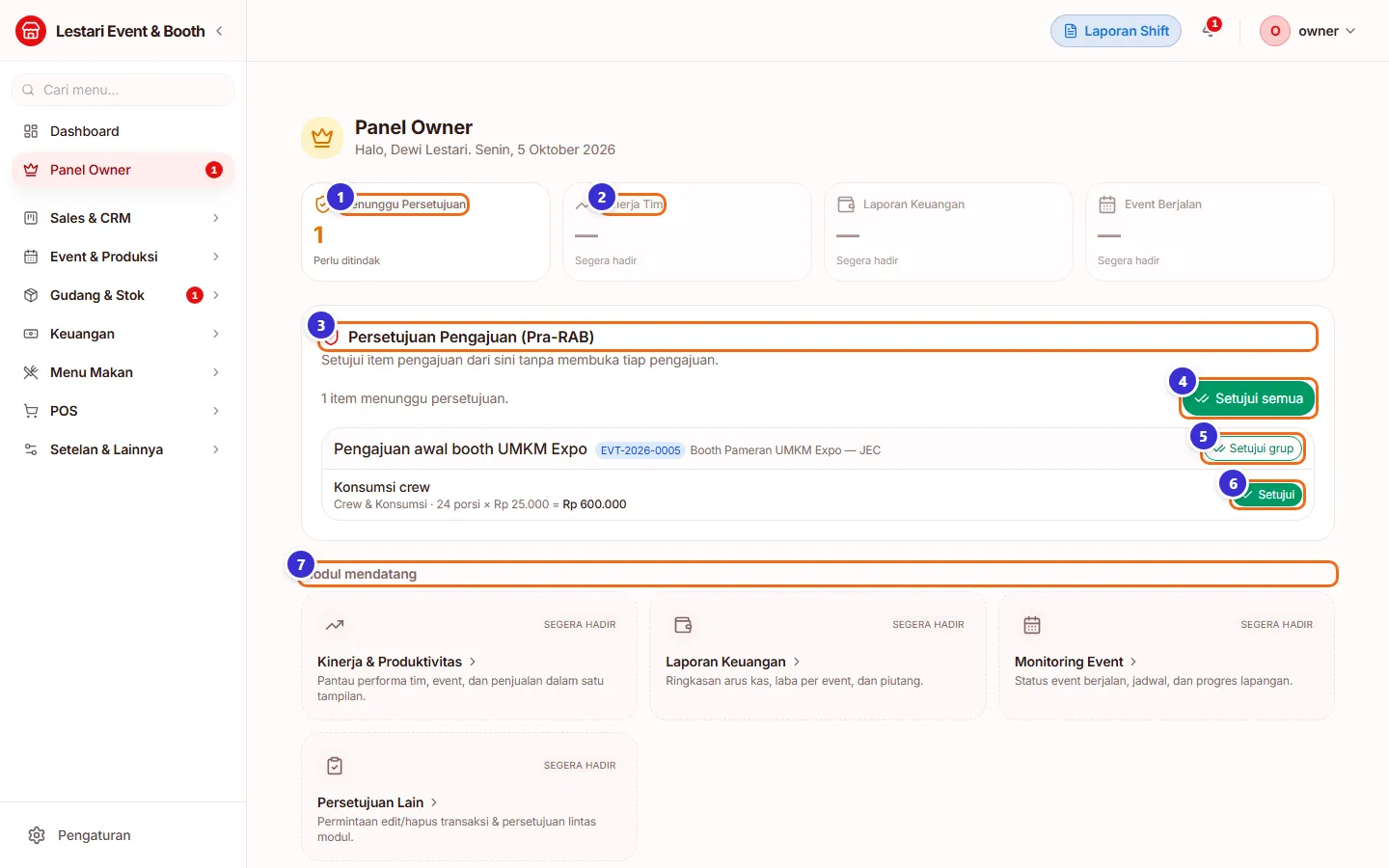
Task: Click the Gudang & Stok red badge
Action: [x=195, y=295]
